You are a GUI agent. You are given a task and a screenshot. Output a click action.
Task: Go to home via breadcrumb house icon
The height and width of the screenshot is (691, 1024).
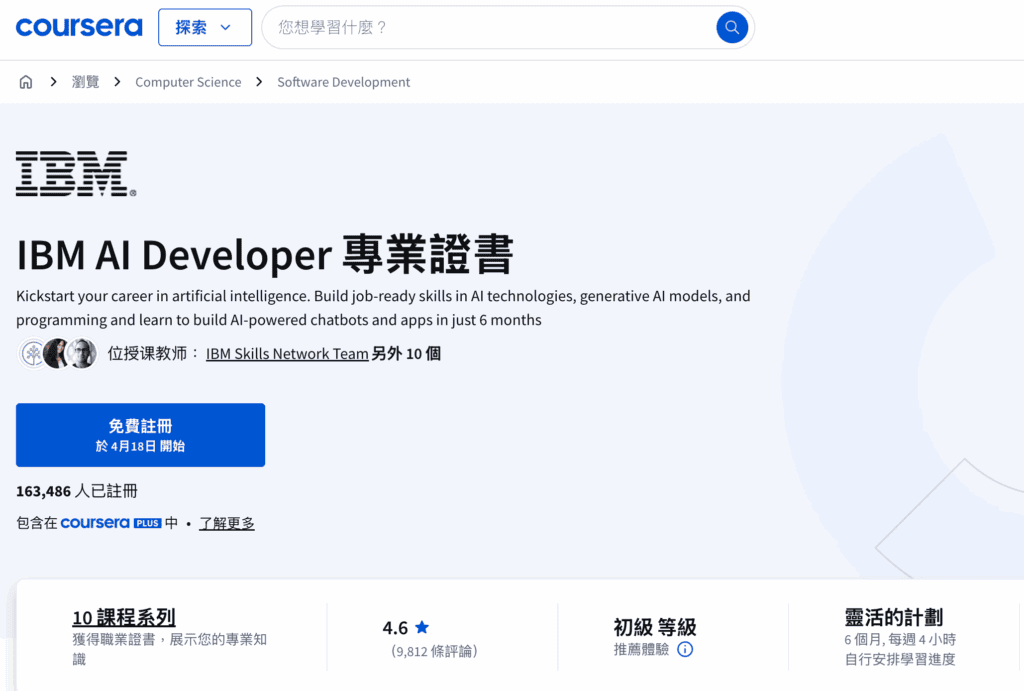coord(25,82)
